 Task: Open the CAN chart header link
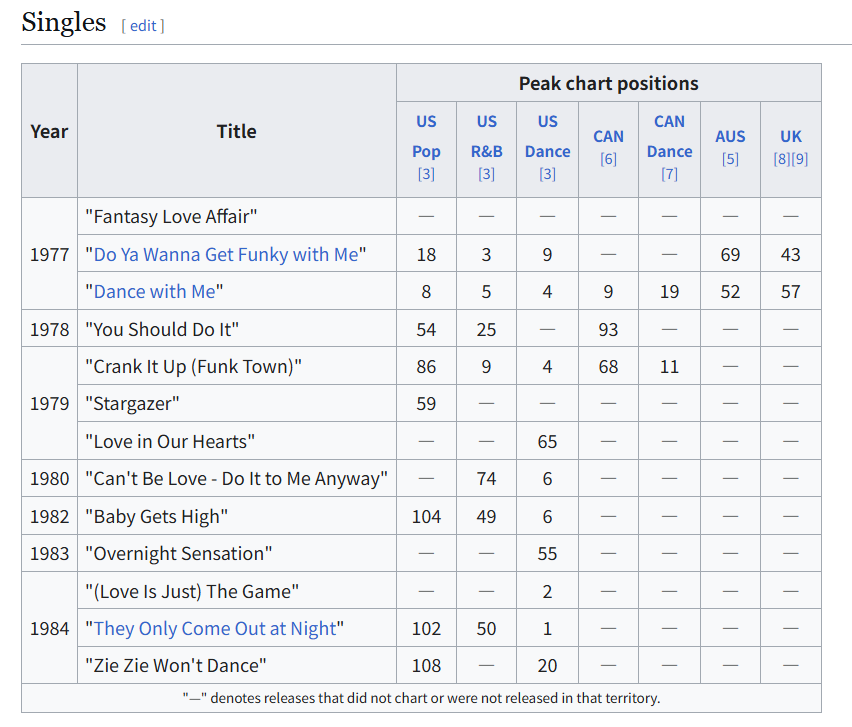608,136
